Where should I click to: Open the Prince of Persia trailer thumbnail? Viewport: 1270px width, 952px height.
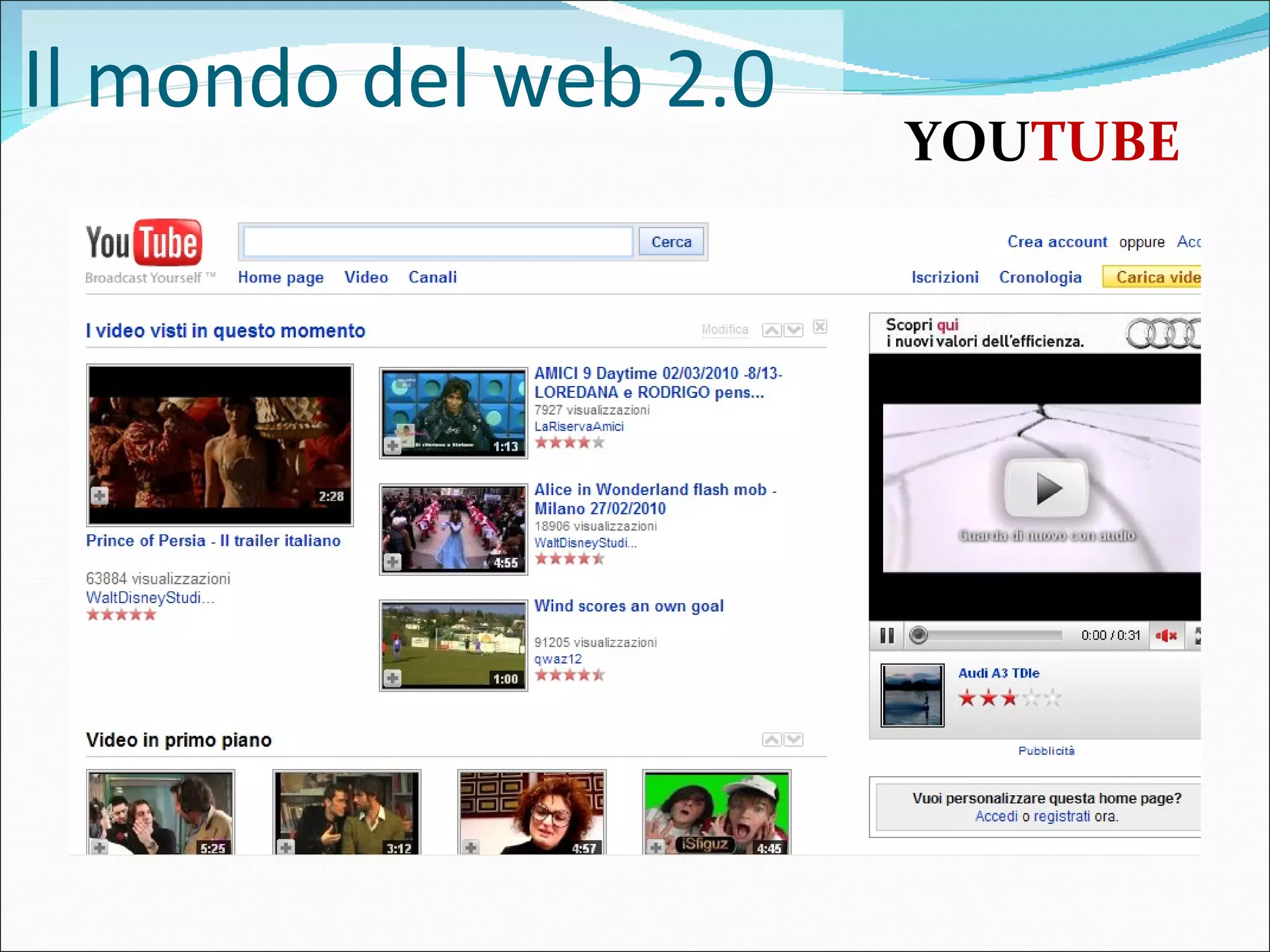coord(220,445)
